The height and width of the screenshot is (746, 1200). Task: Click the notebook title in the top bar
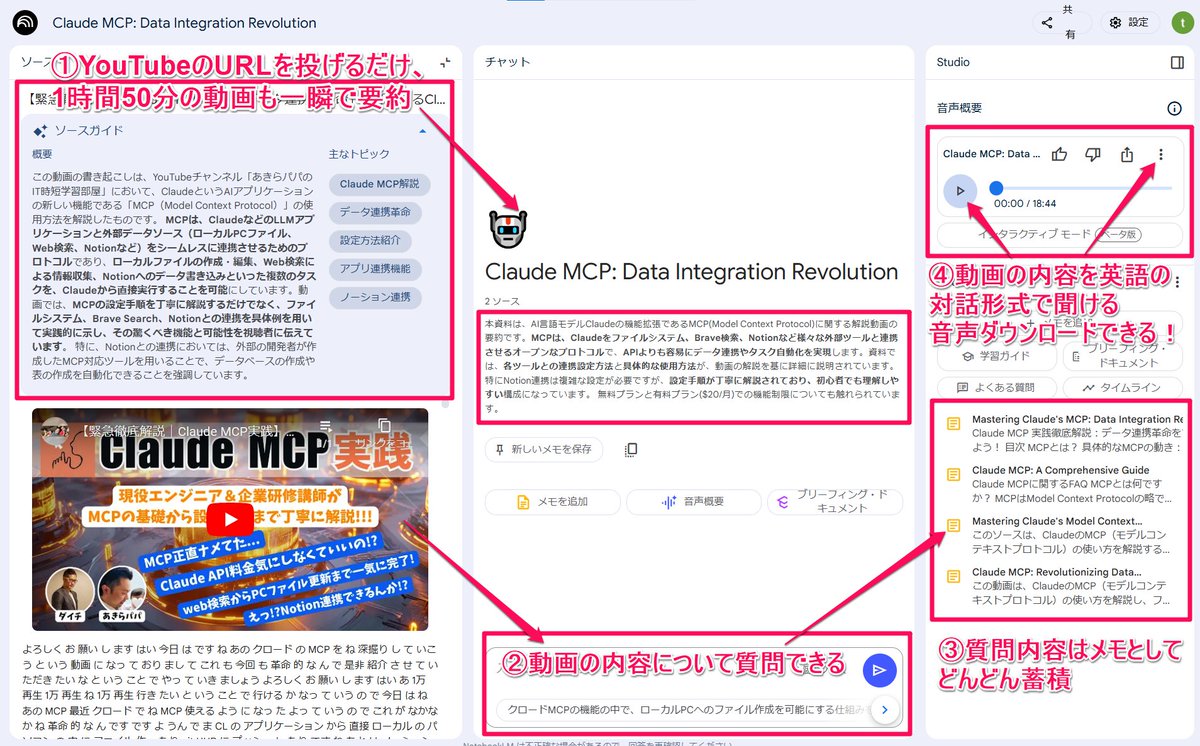click(184, 22)
